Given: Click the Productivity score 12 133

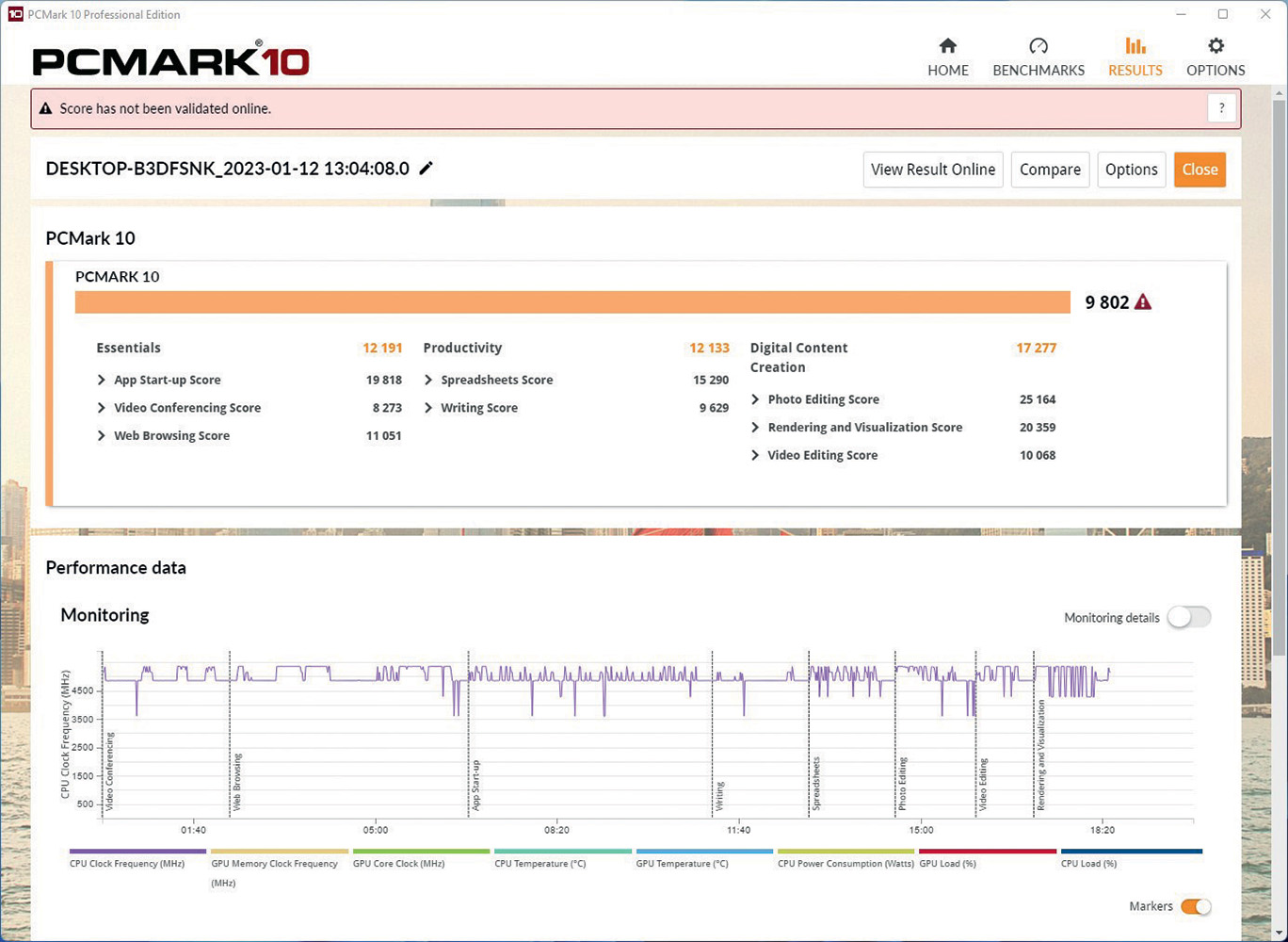Looking at the screenshot, I should pos(709,348).
